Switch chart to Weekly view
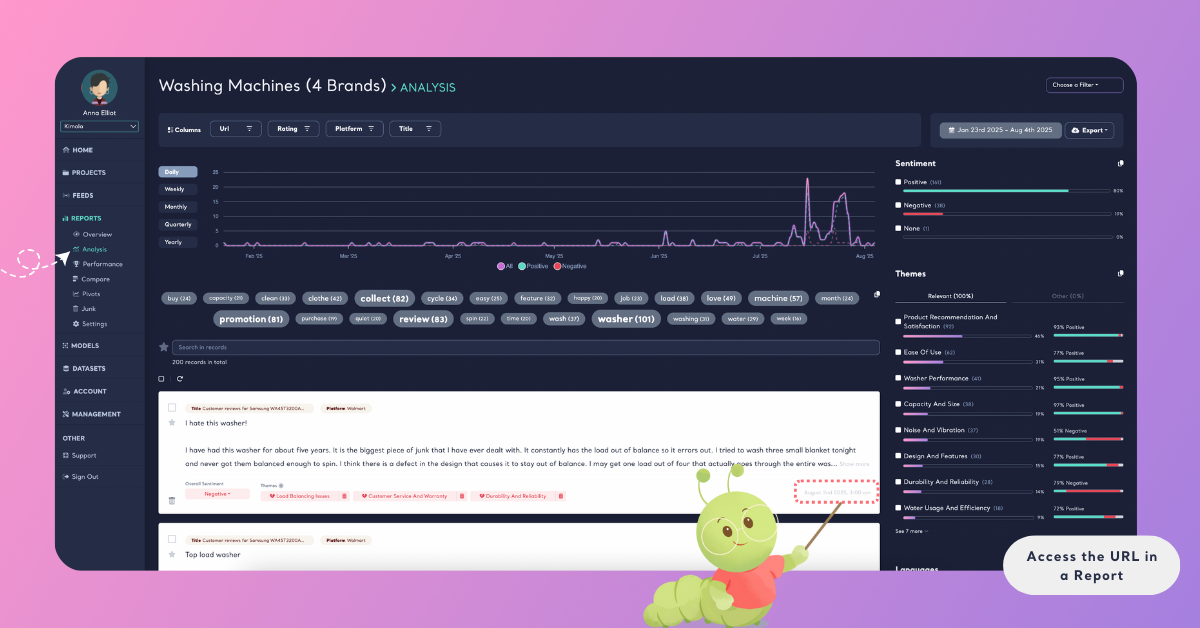This screenshot has width=1200, height=628. (178, 189)
